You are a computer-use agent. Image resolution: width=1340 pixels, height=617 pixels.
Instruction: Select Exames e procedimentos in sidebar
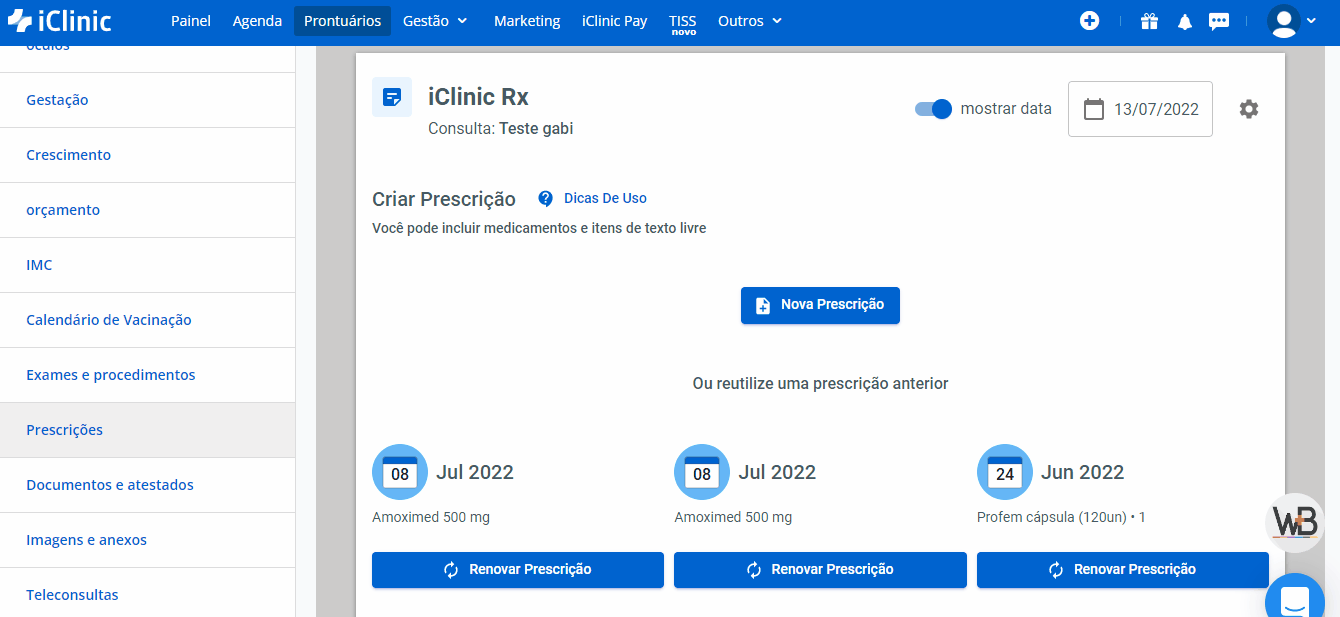111,375
